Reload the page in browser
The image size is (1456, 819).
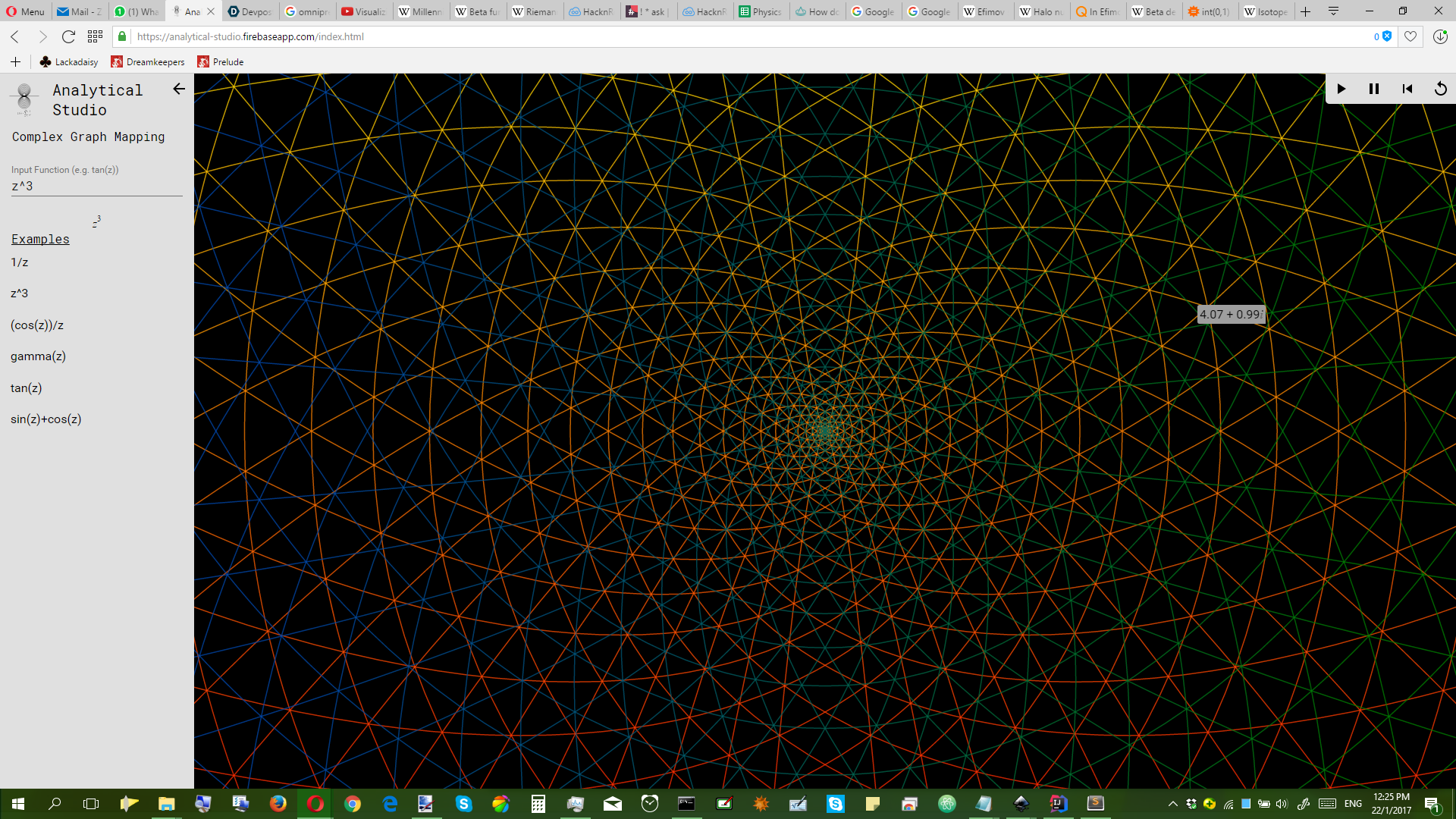[x=68, y=36]
